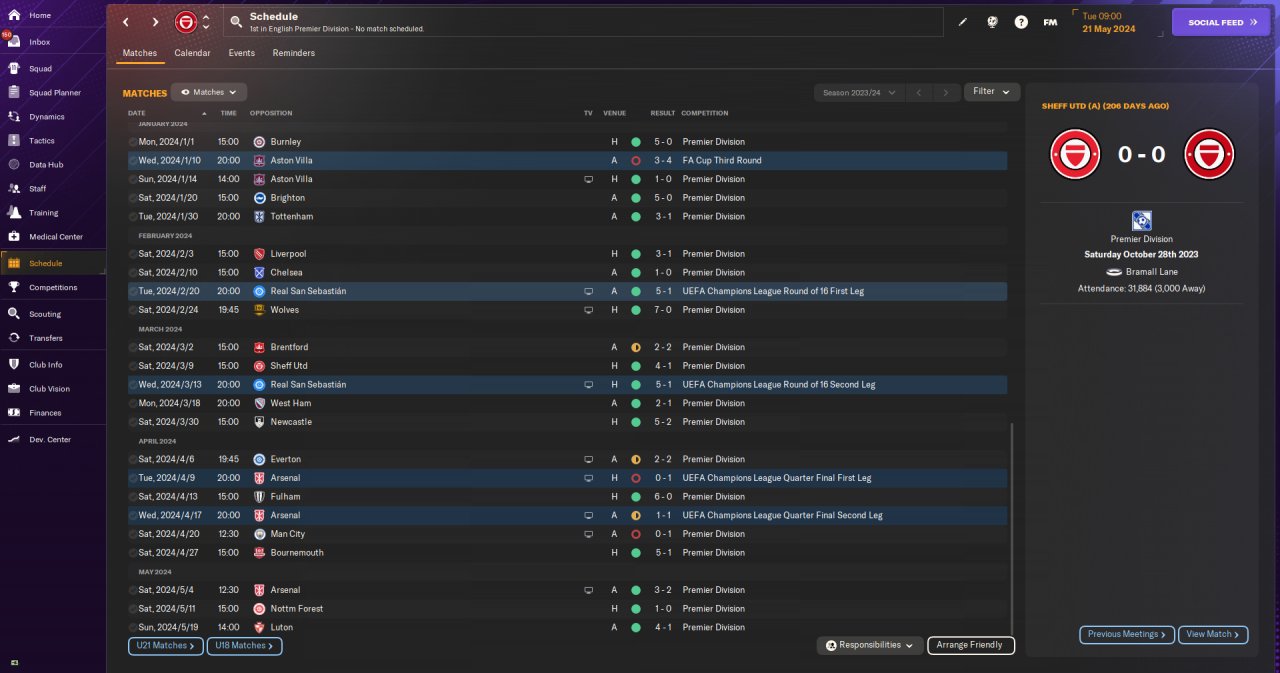Open Data Hub in sidebar
Viewport: 1280px width, 673px height.
pyautogui.click(x=46, y=165)
